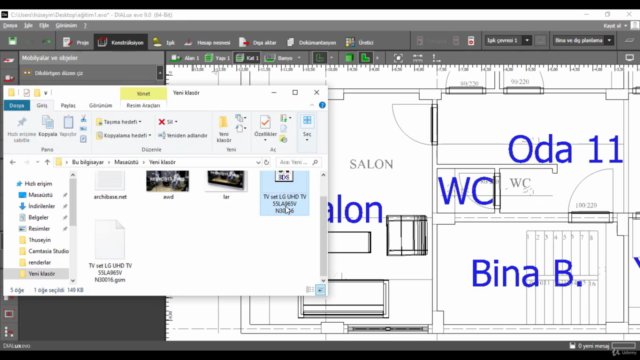Select TV set LG UHD TV gsm file
This screenshot has height=360, width=640.
point(110,251)
